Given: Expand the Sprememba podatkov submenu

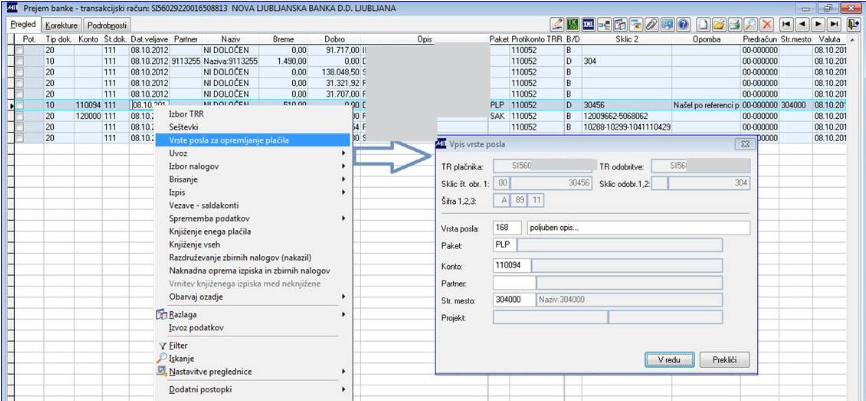Looking at the screenshot, I should [x=252, y=219].
